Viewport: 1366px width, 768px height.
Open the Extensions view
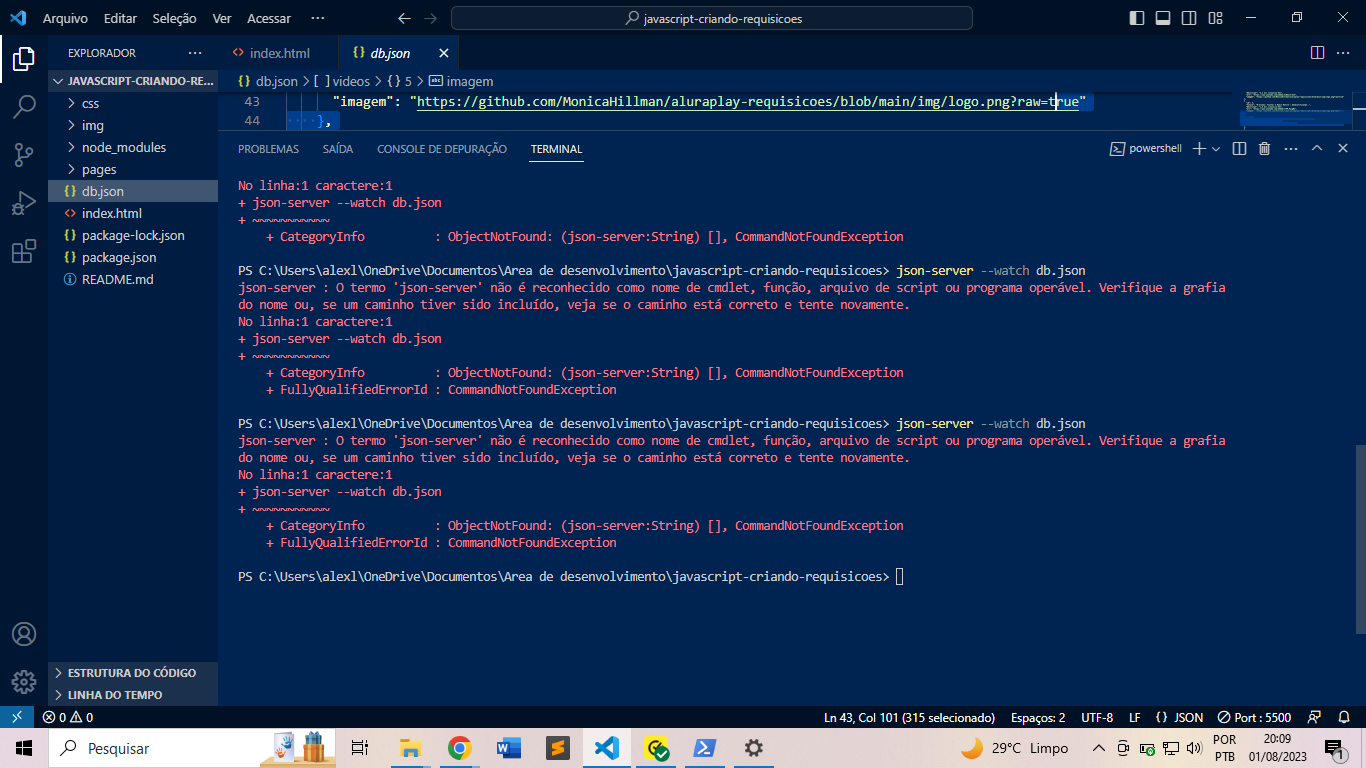click(x=24, y=251)
